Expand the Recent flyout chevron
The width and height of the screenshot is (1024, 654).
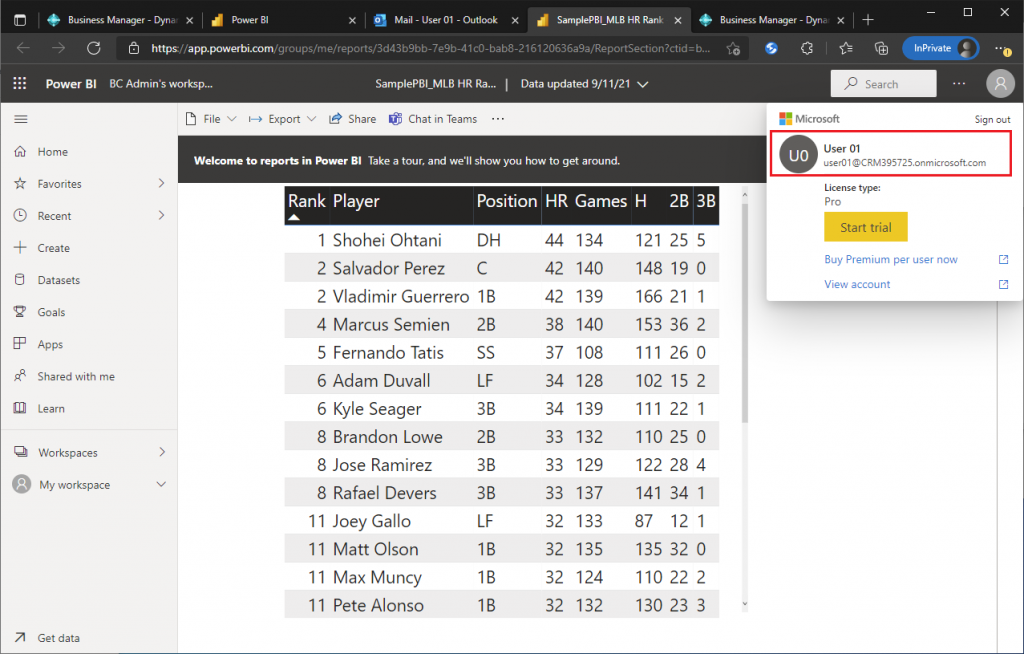click(161, 216)
